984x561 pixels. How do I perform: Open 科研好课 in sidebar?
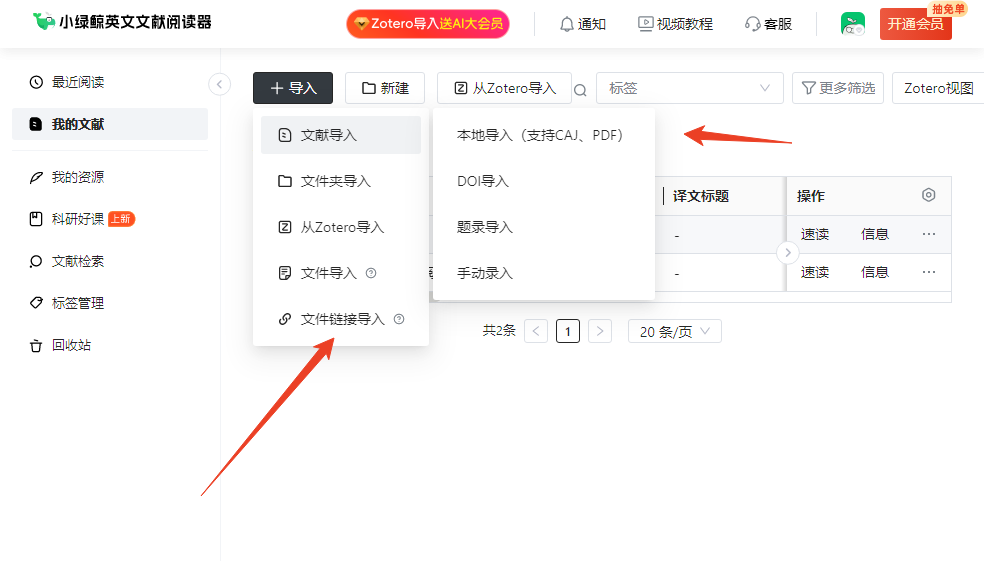(77, 219)
